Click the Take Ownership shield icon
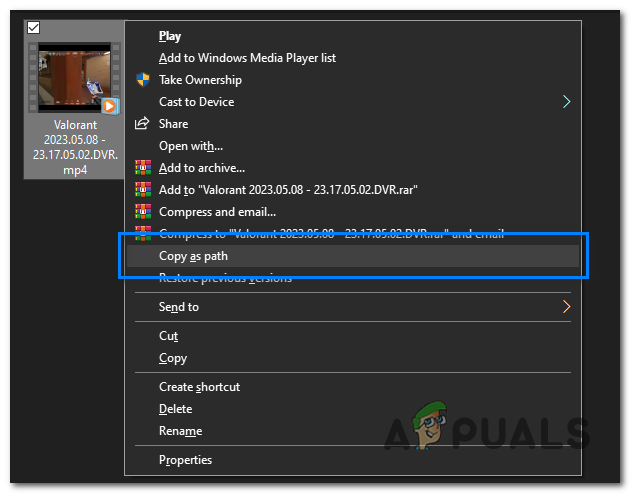The image size is (631, 494). [143, 80]
